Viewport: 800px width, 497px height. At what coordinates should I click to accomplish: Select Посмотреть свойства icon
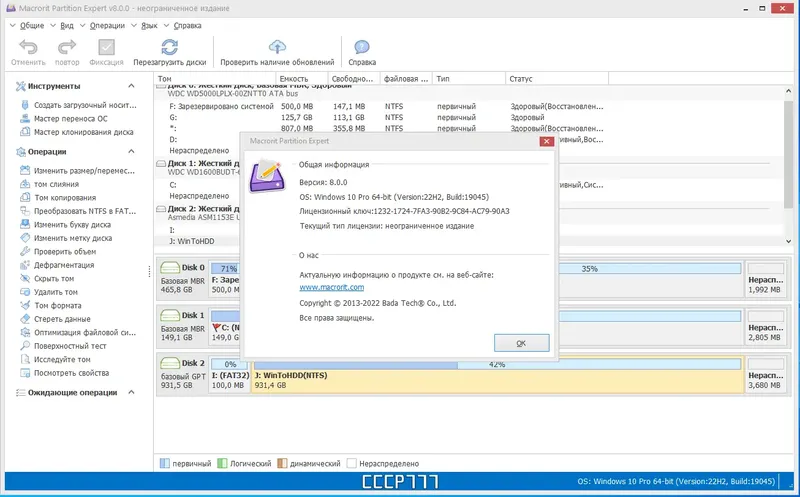24,373
